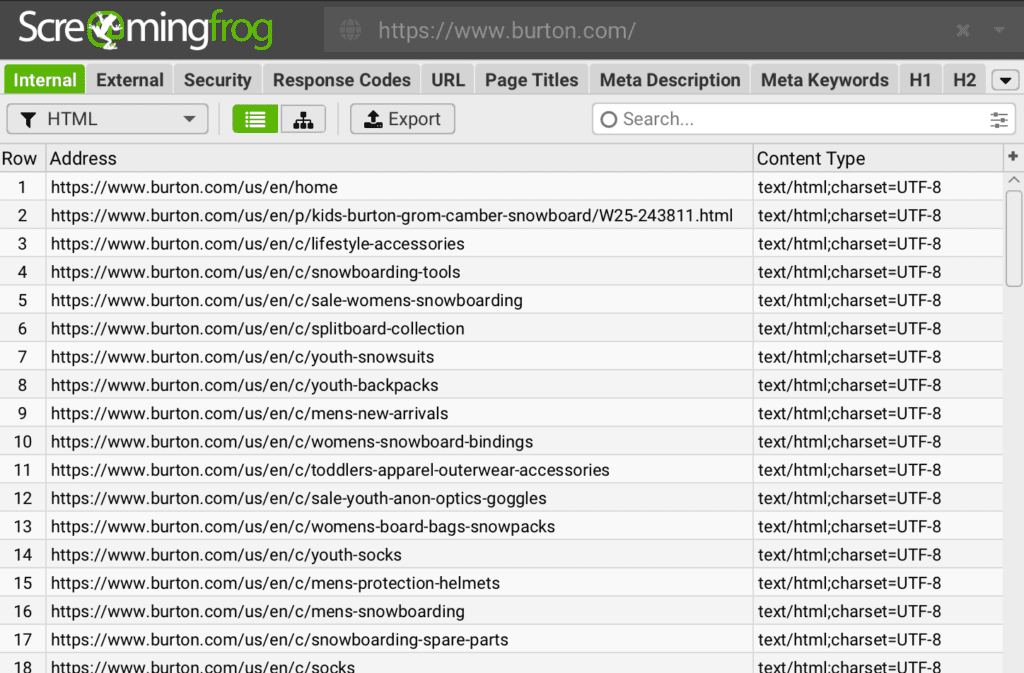This screenshot has height=673, width=1024.
Task: Click the search magnifier circle icon
Action: coord(609,119)
